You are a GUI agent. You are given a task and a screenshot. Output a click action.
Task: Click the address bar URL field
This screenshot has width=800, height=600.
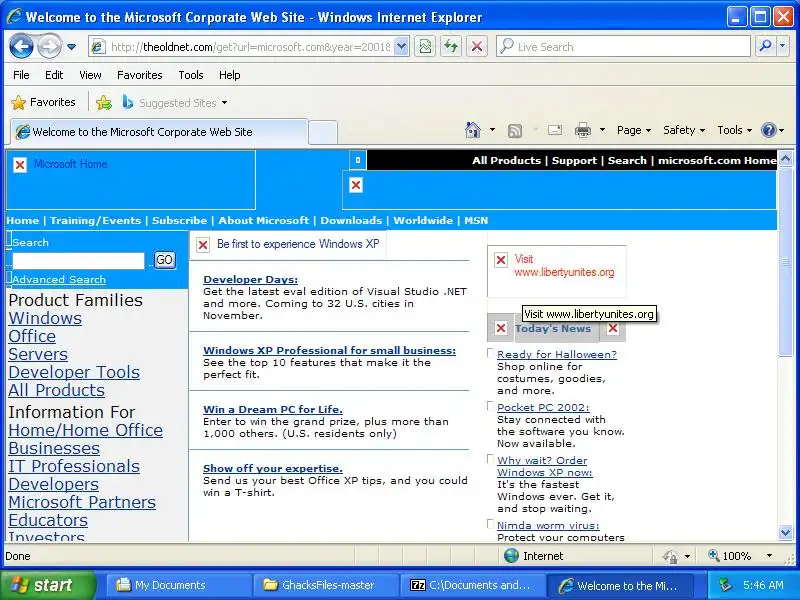pos(250,47)
